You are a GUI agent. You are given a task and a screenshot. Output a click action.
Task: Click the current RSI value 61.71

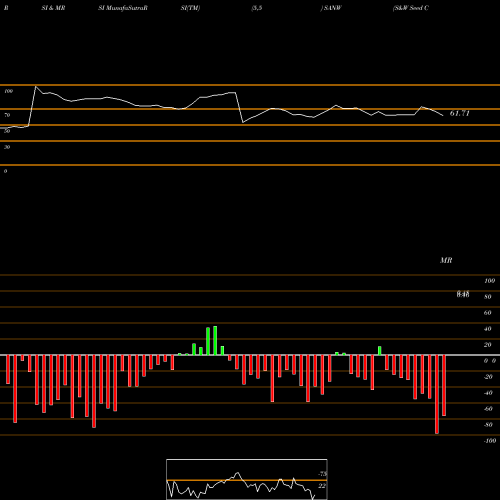pos(460,113)
